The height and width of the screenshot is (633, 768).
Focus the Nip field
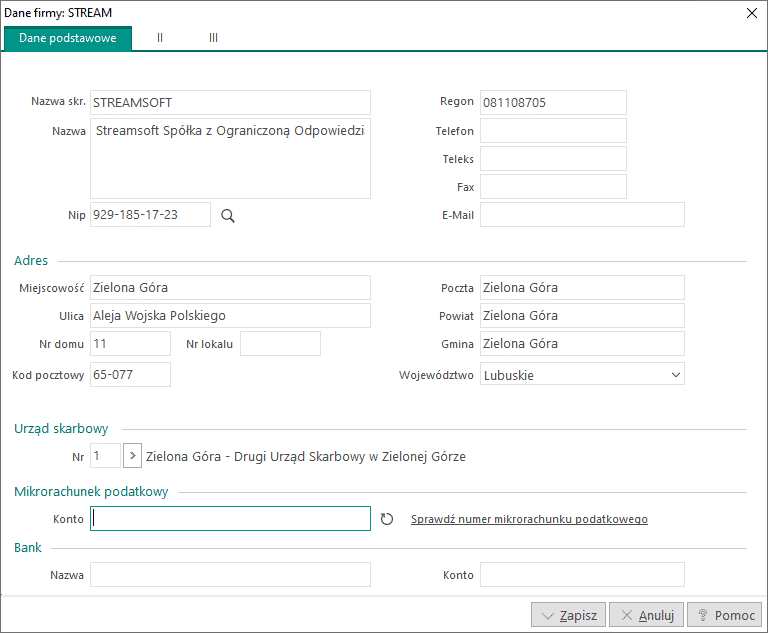[x=150, y=215]
